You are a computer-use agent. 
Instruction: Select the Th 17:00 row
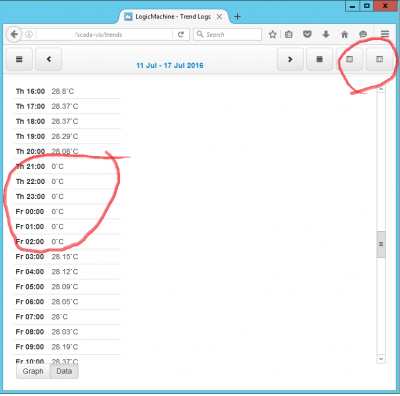point(67,106)
